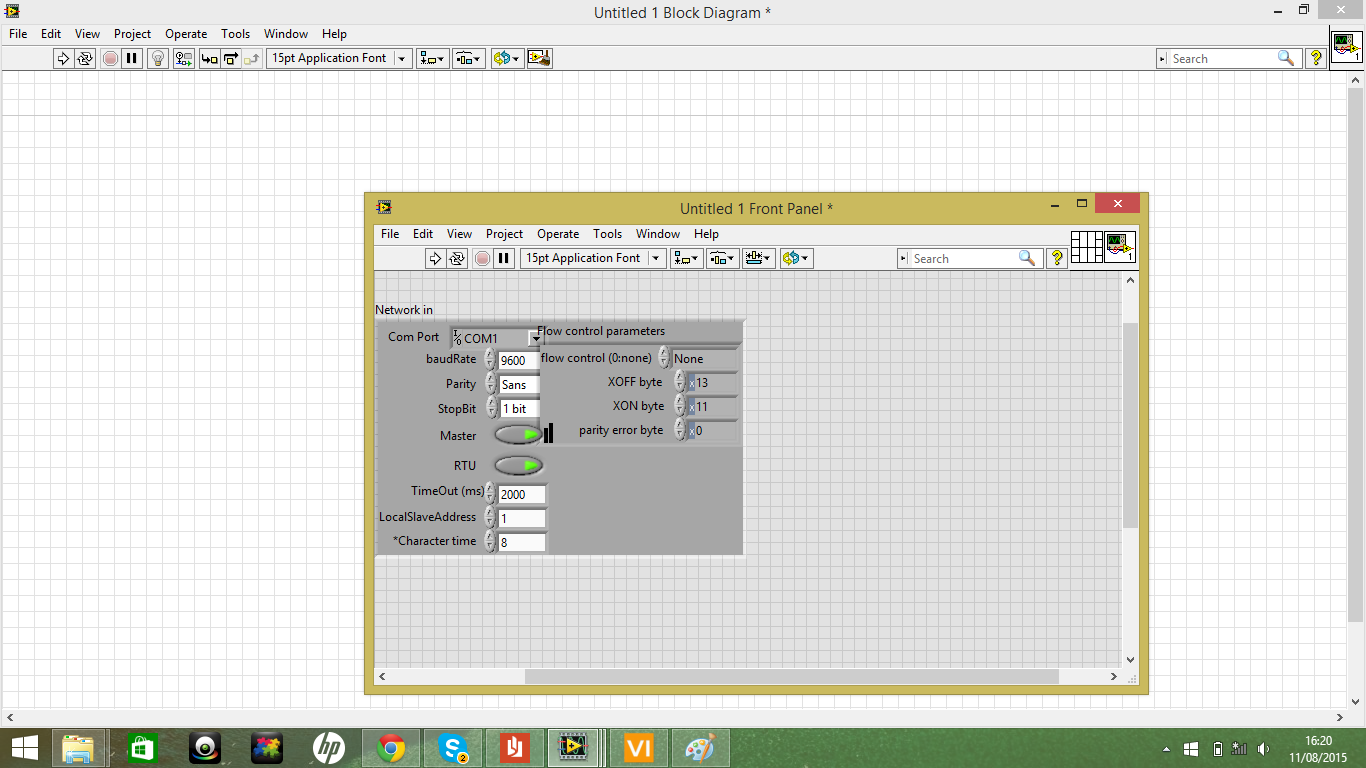Click the TimeOut (ms) increment stepper
The image size is (1366, 768).
489,489
